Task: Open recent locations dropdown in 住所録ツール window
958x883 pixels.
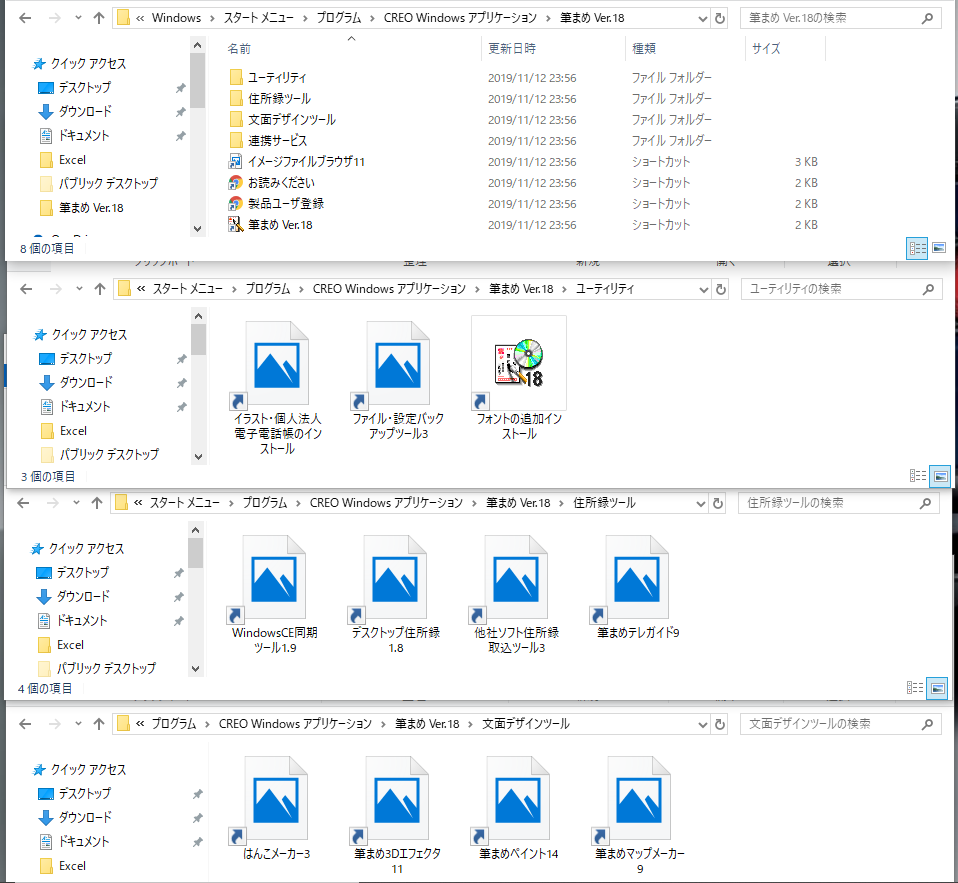Action: point(76,503)
